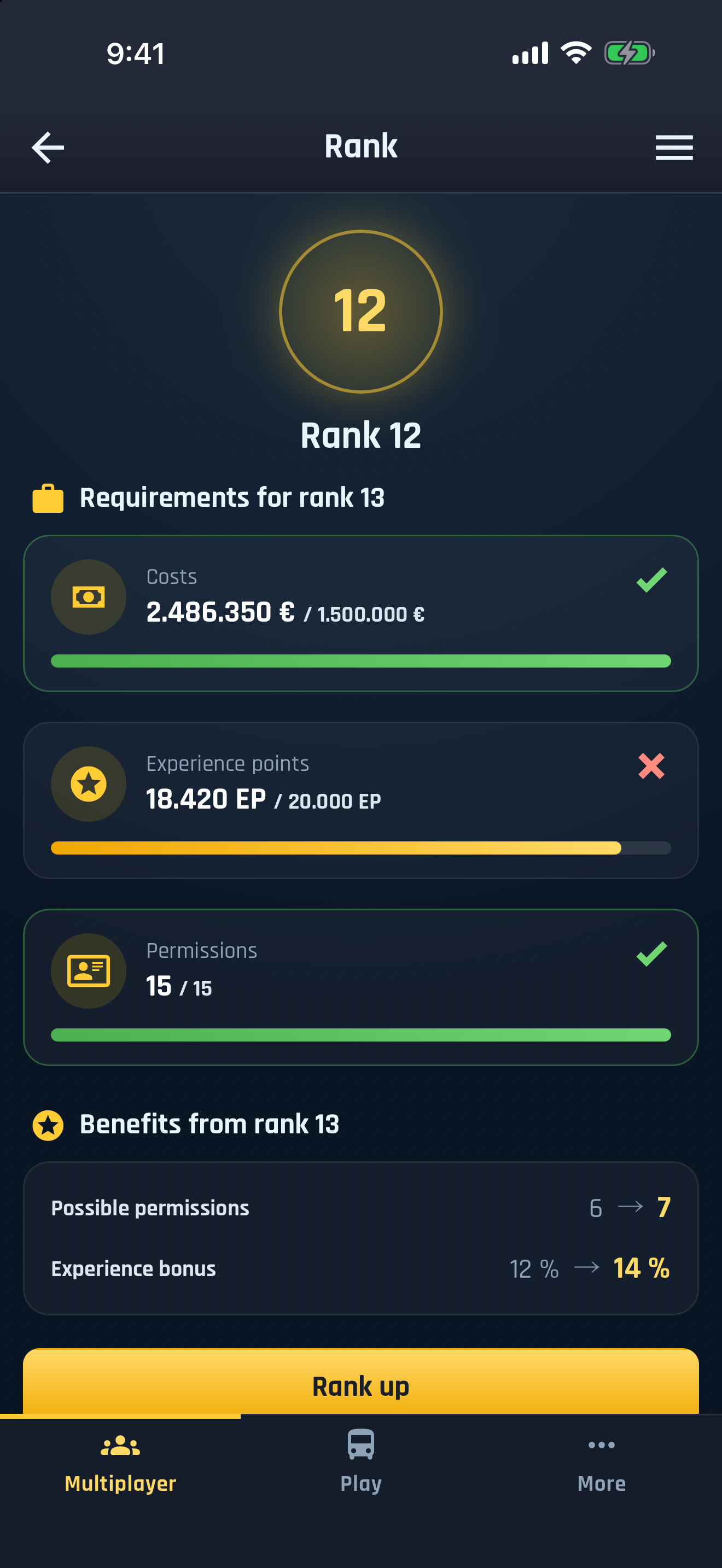This screenshot has height=1568, width=722.
Task: Click the Experience points progress bar
Action: point(361,847)
